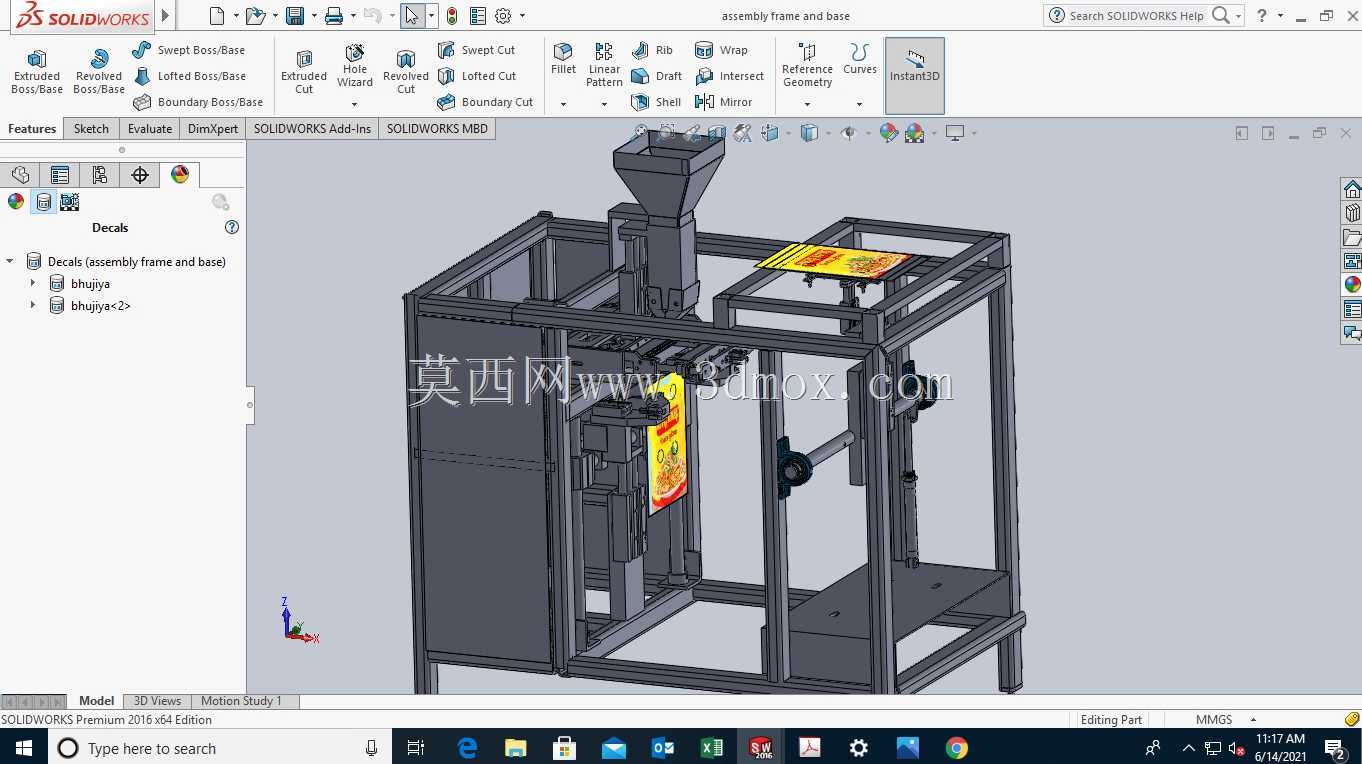
Task: Select Boundary Boss/Base
Action: click(x=197, y=102)
